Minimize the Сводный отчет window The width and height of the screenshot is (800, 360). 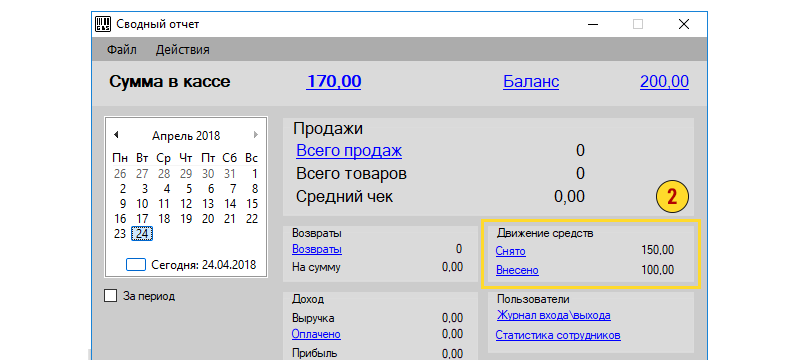click(x=593, y=24)
